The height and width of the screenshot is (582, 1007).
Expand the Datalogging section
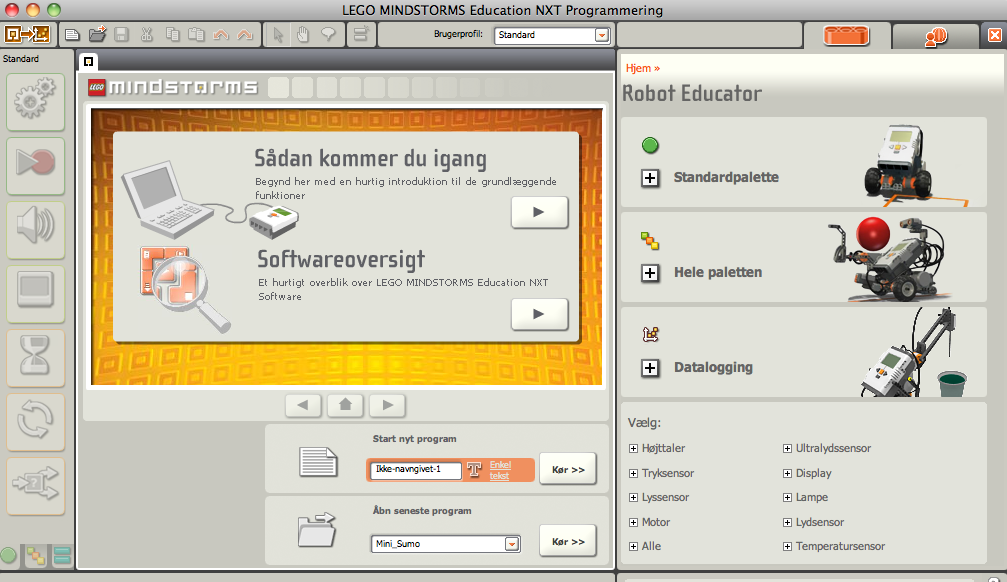tap(650, 368)
